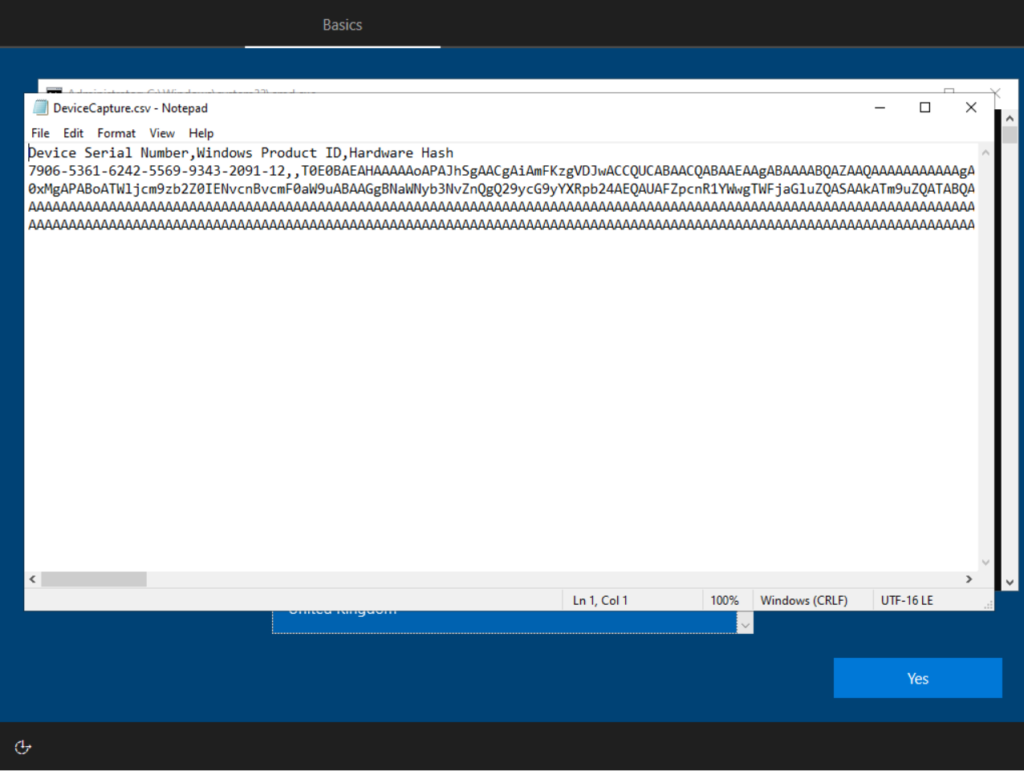Click the zoom level indicator showing 100%

click(x=727, y=599)
